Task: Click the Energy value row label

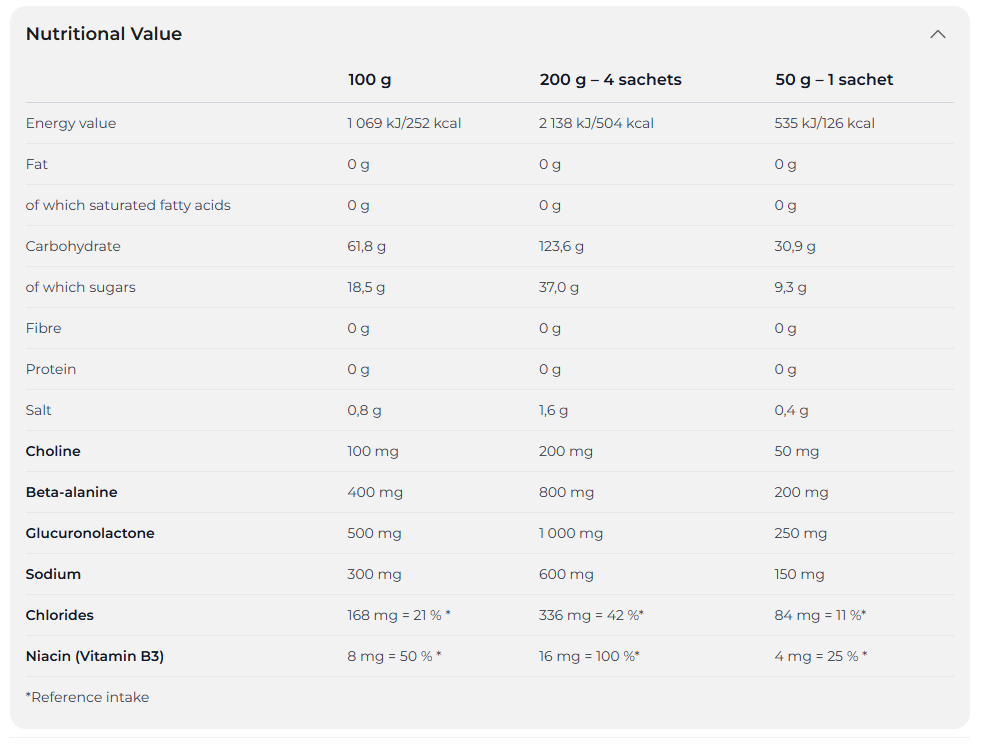Action: 71,123
